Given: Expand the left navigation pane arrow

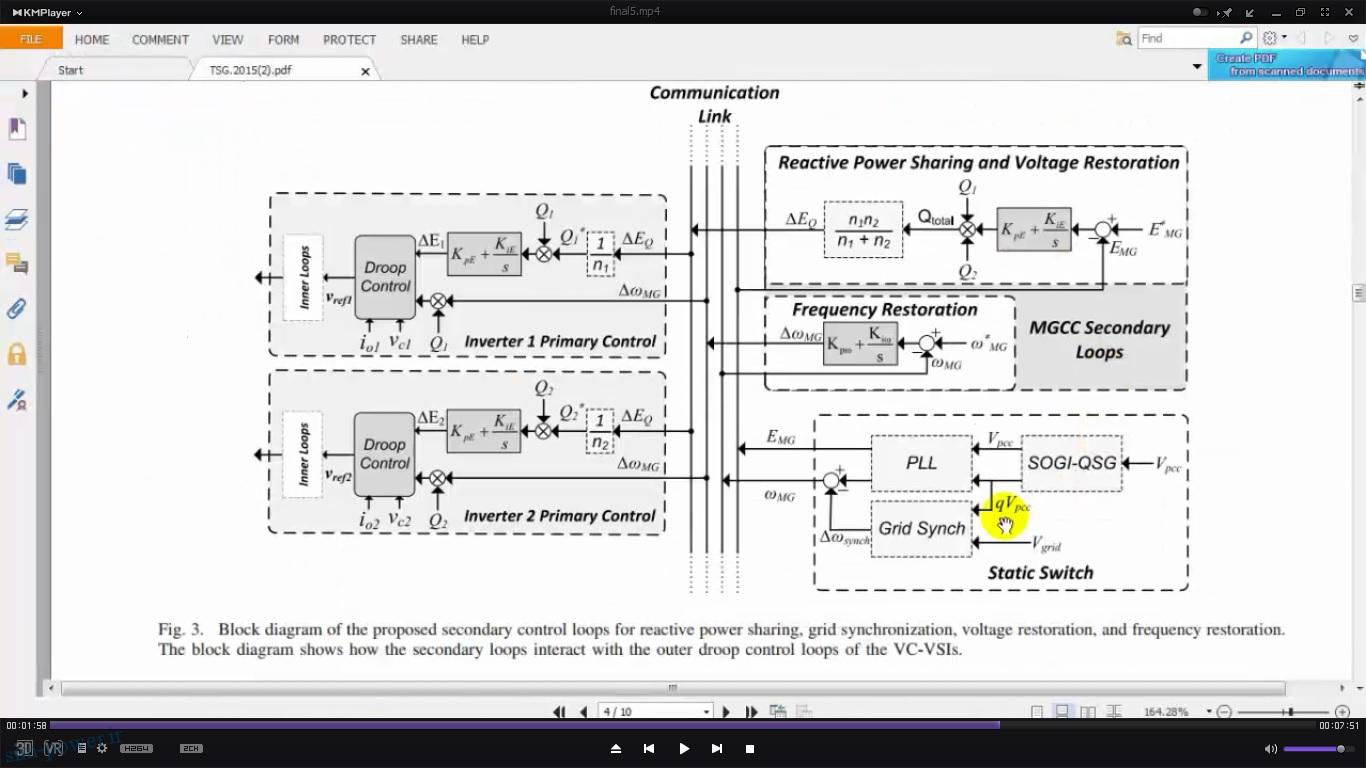Looking at the screenshot, I should point(25,94).
